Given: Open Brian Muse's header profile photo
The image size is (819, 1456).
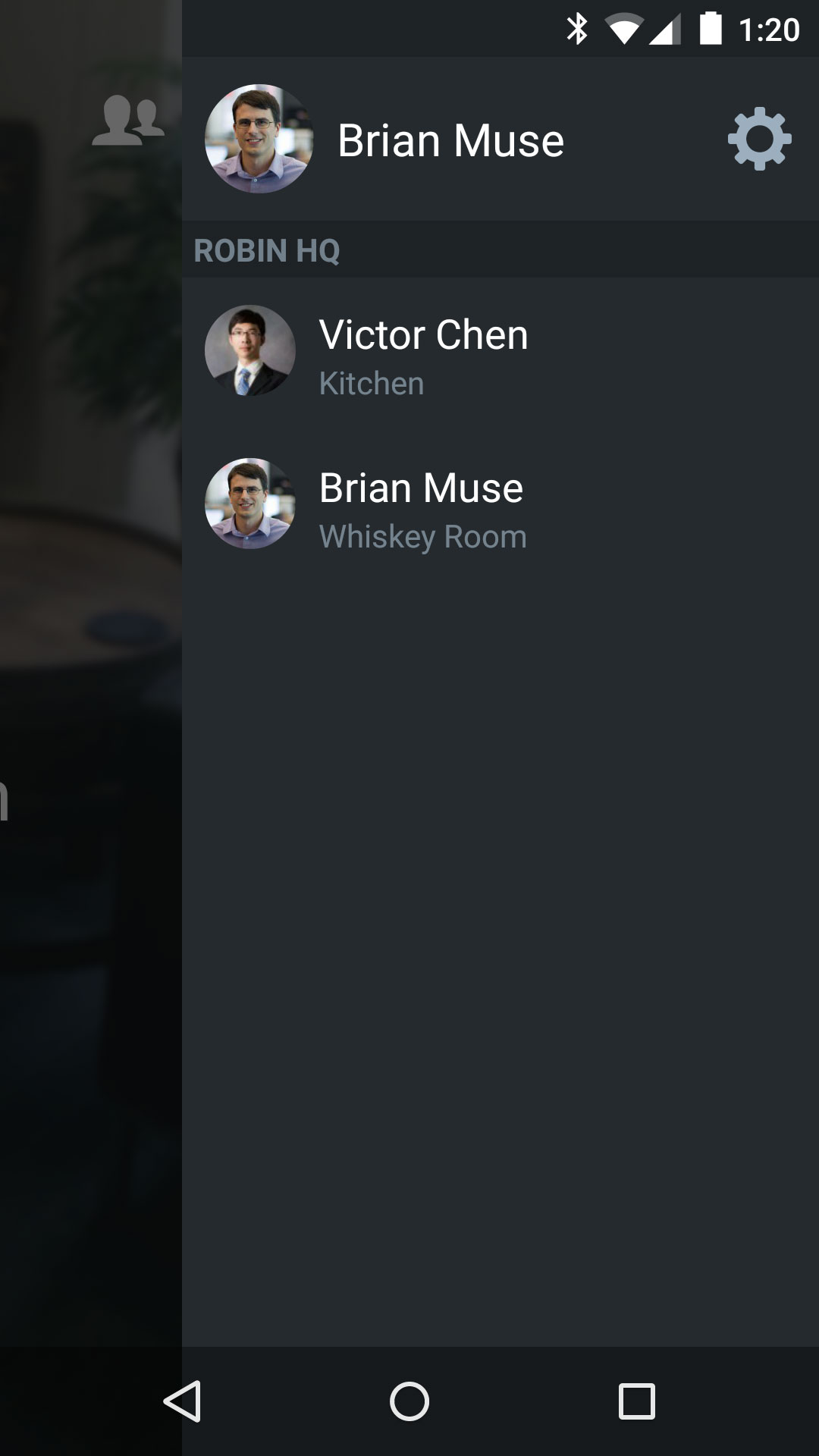Looking at the screenshot, I should (259, 139).
